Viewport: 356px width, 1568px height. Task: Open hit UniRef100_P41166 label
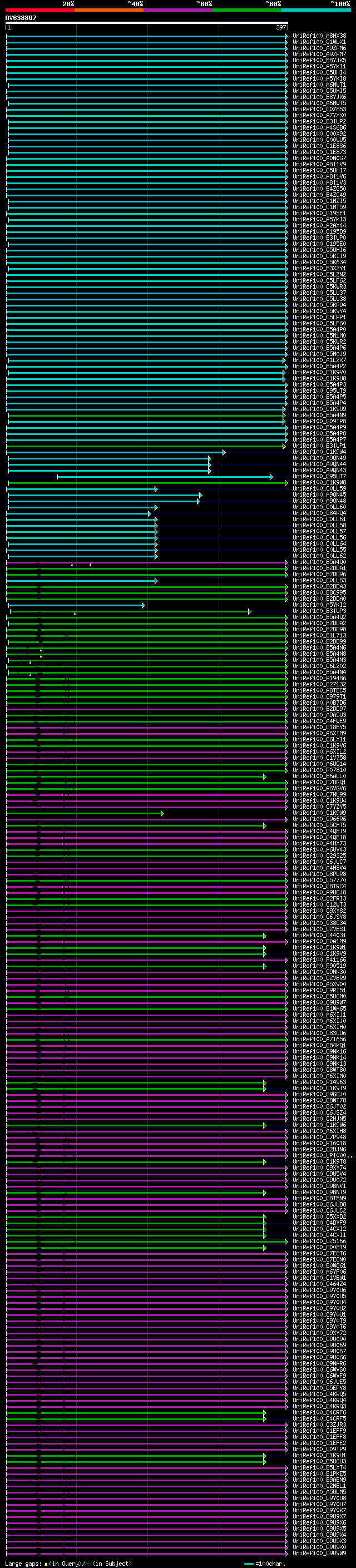click(319, 960)
